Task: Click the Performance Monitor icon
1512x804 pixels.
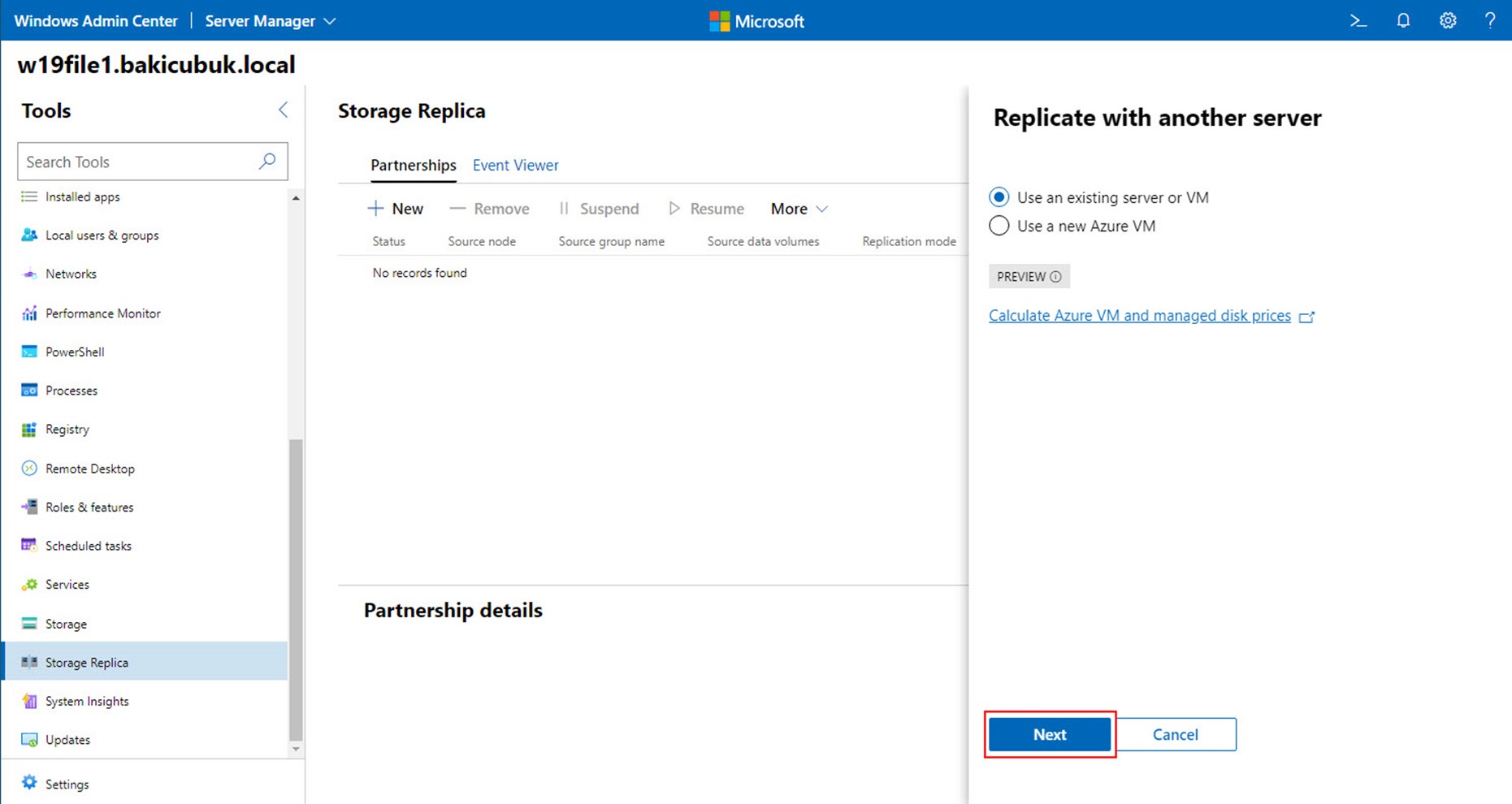Action: (x=29, y=313)
